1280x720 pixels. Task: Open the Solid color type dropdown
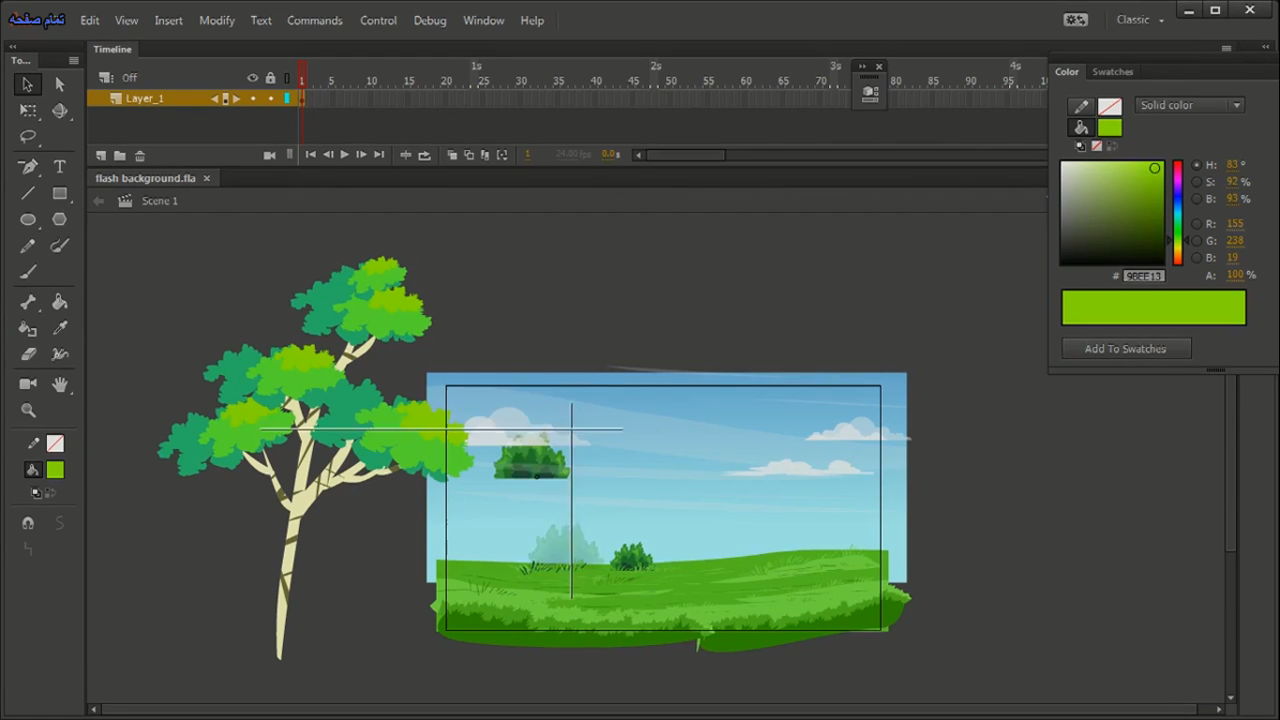(x=1189, y=105)
